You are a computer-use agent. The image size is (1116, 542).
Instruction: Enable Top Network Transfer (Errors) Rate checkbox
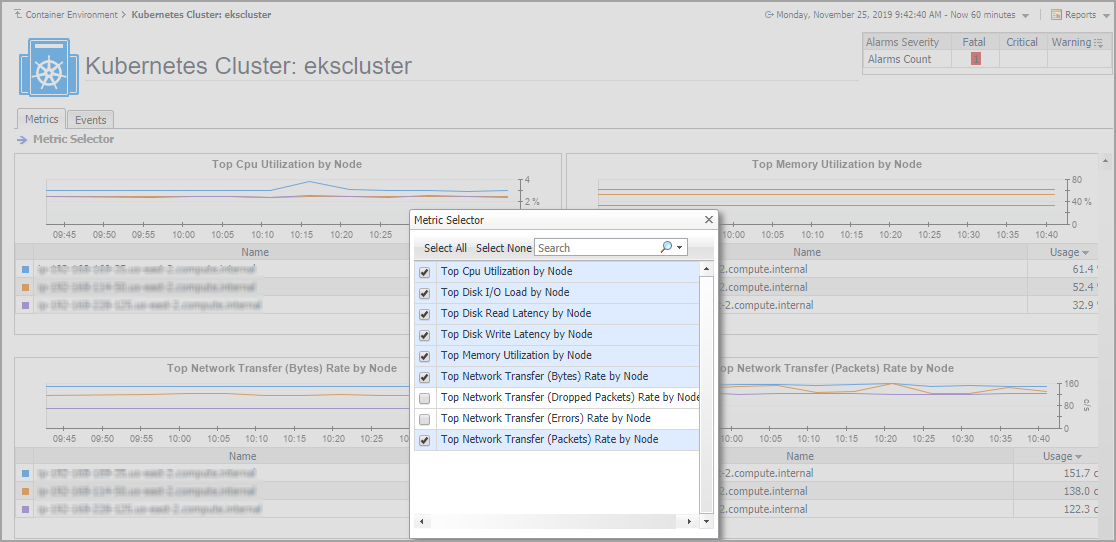tap(425, 419)
